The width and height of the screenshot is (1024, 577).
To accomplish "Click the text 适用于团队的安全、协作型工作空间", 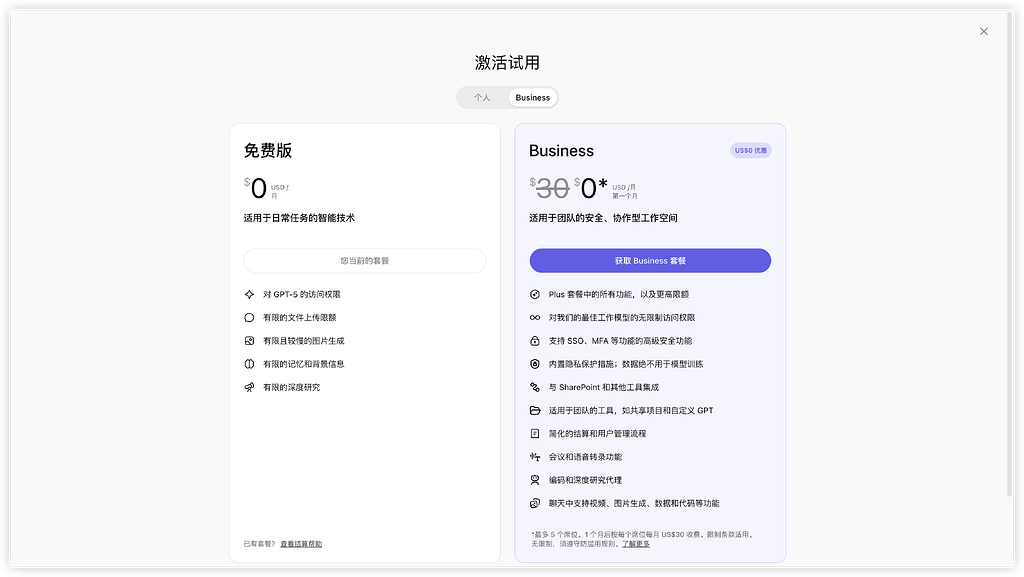I will [603, 218].
